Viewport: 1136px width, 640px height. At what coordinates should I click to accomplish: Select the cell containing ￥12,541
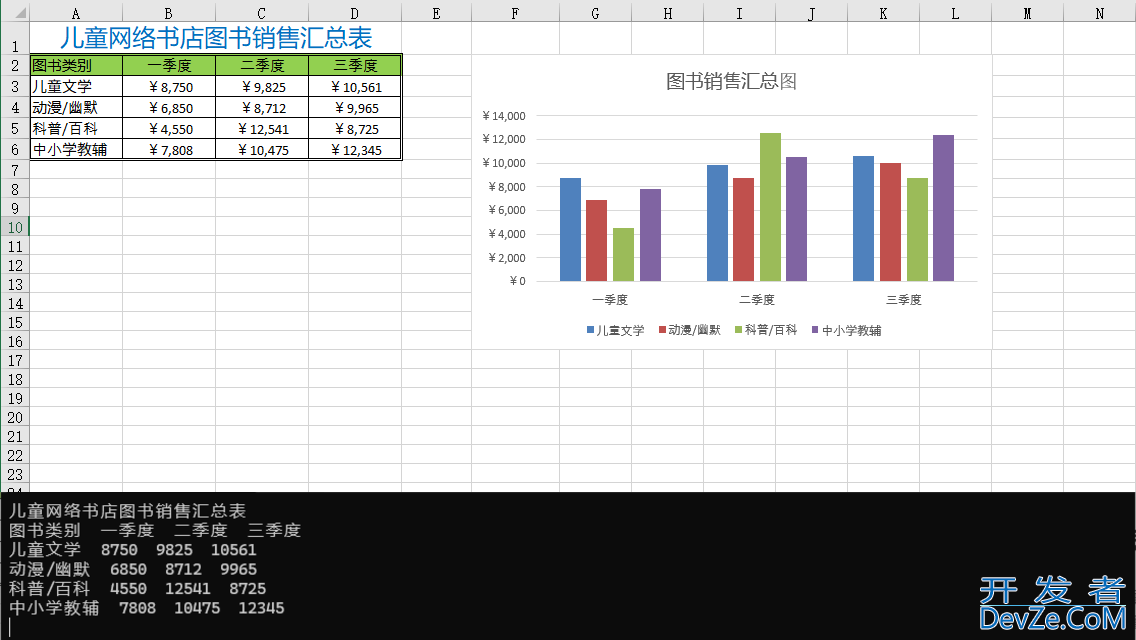(x=262, y=129)
